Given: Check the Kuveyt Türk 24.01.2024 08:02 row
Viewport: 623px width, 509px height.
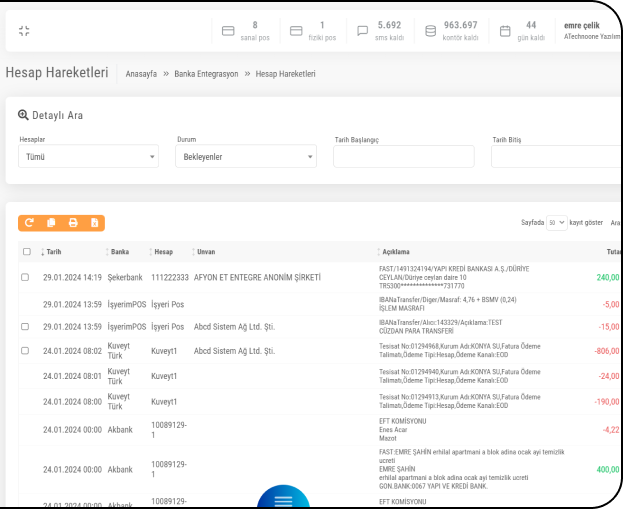Looking at the screenshot, I should pyautogui.click(x=25, y=351).
